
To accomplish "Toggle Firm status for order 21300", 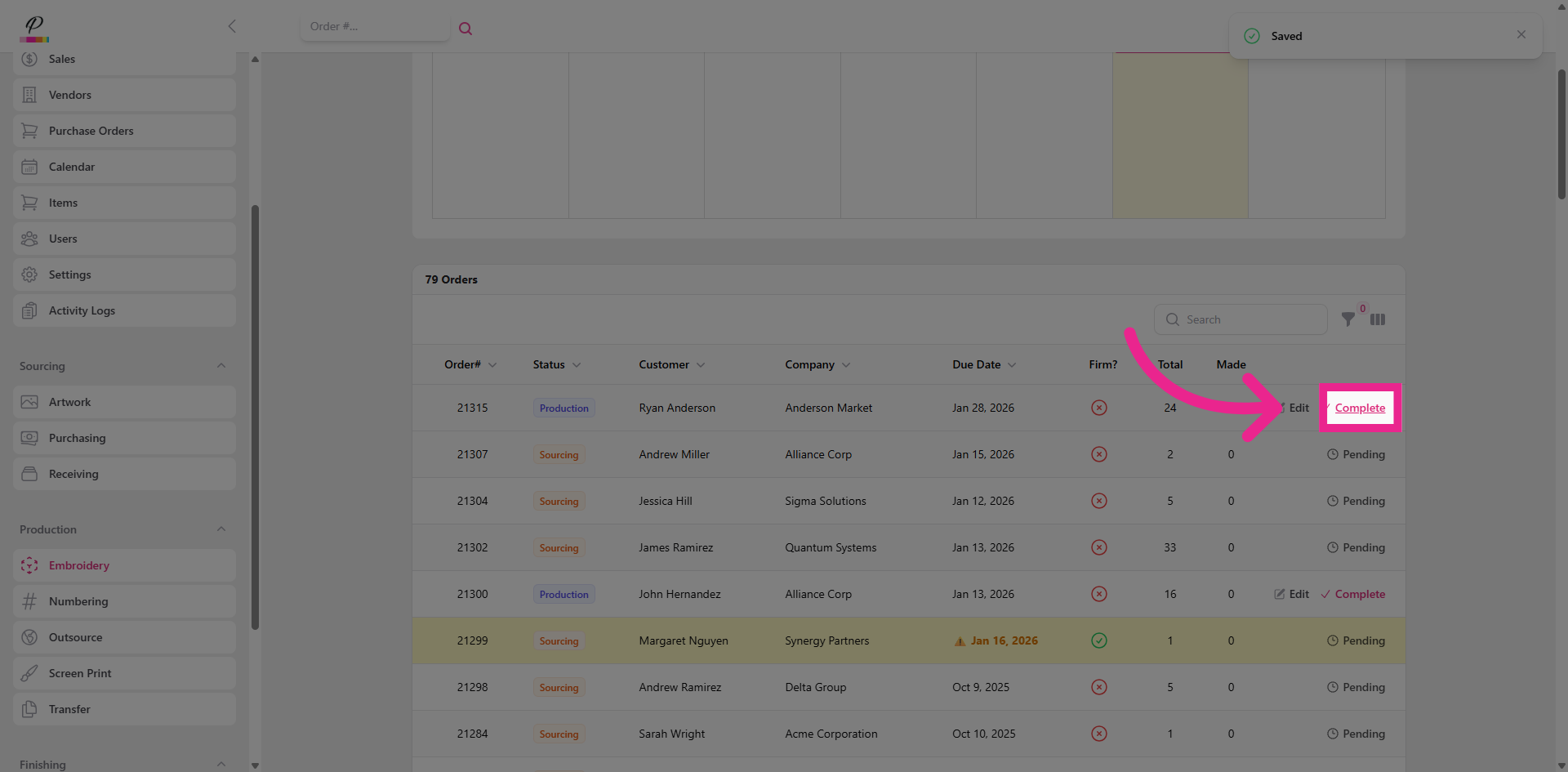I will coord(1099,594).
